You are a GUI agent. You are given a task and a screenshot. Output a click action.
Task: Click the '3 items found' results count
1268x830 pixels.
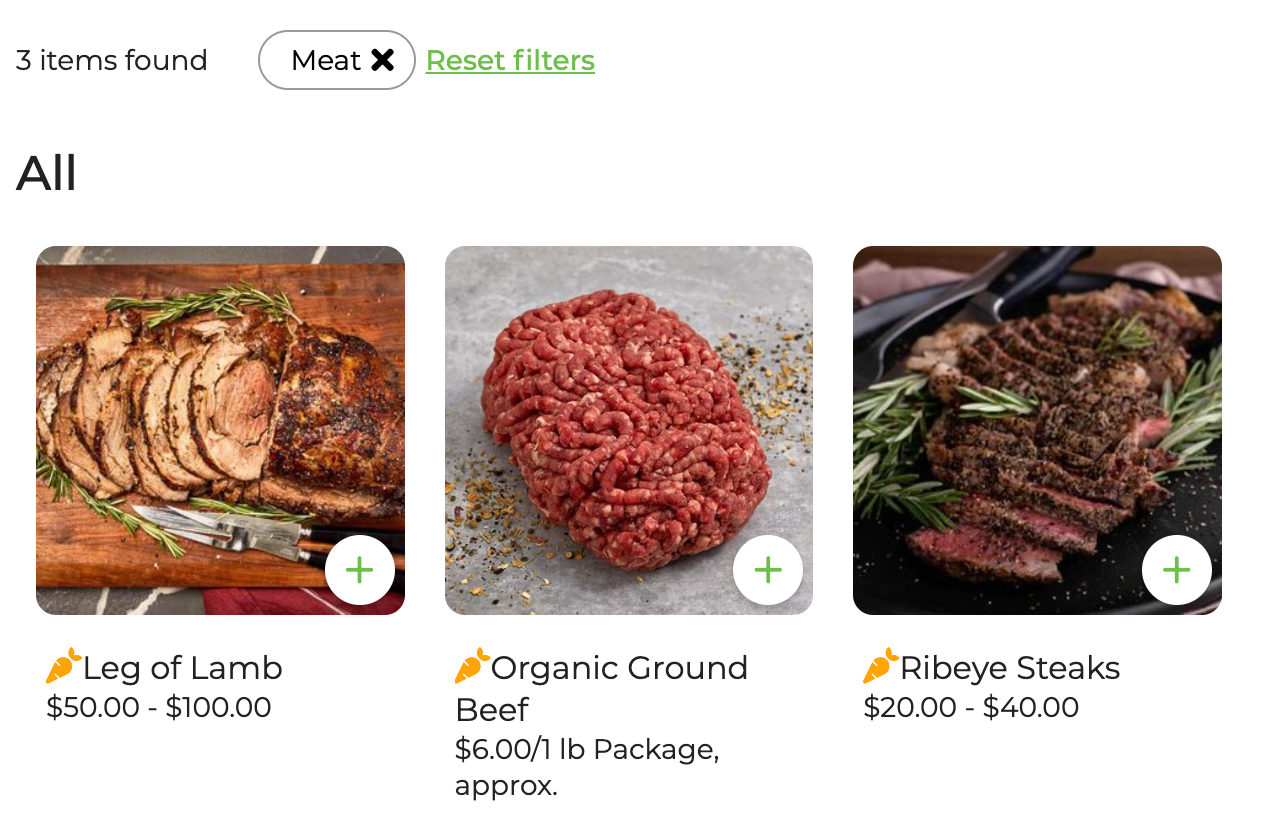pos(112,61)
